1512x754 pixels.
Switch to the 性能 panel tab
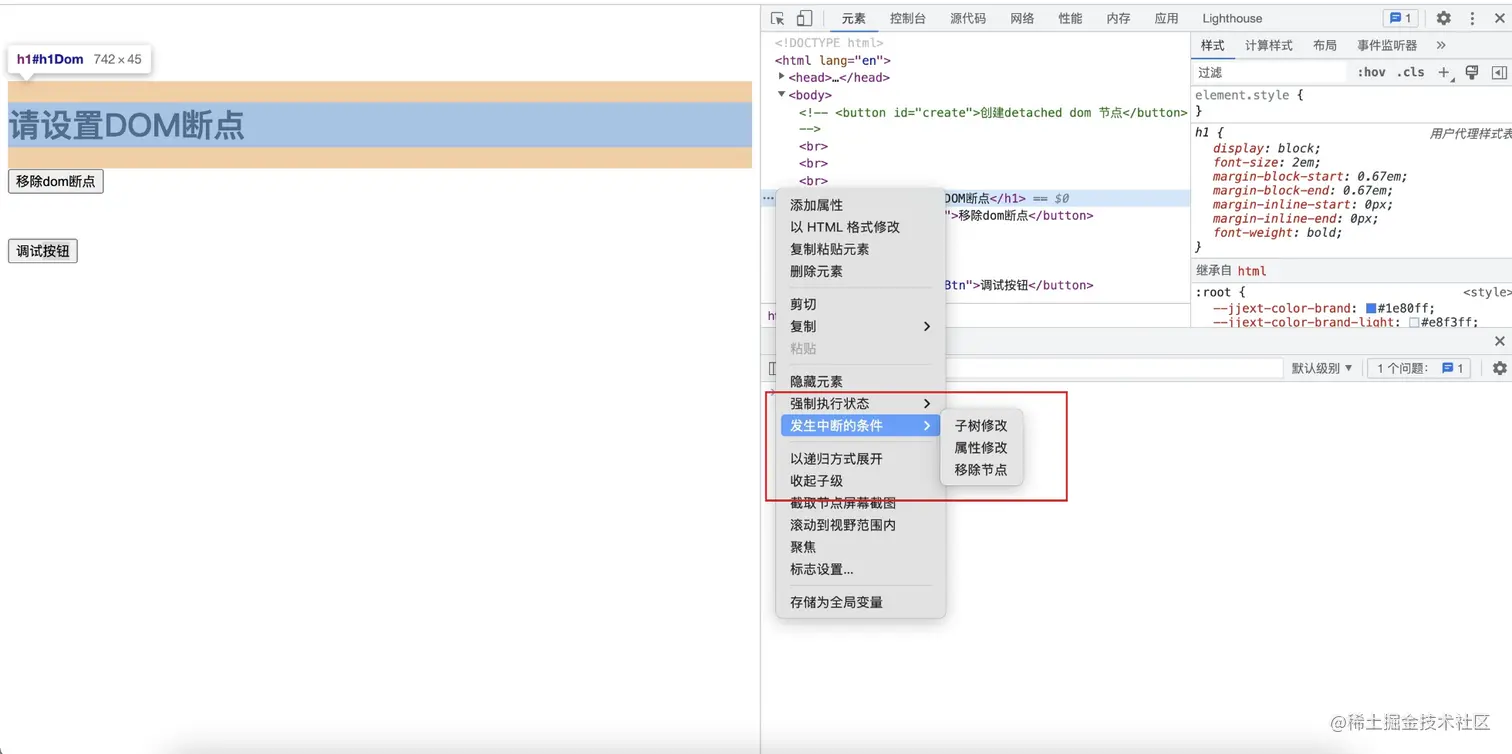[1070, 18]
